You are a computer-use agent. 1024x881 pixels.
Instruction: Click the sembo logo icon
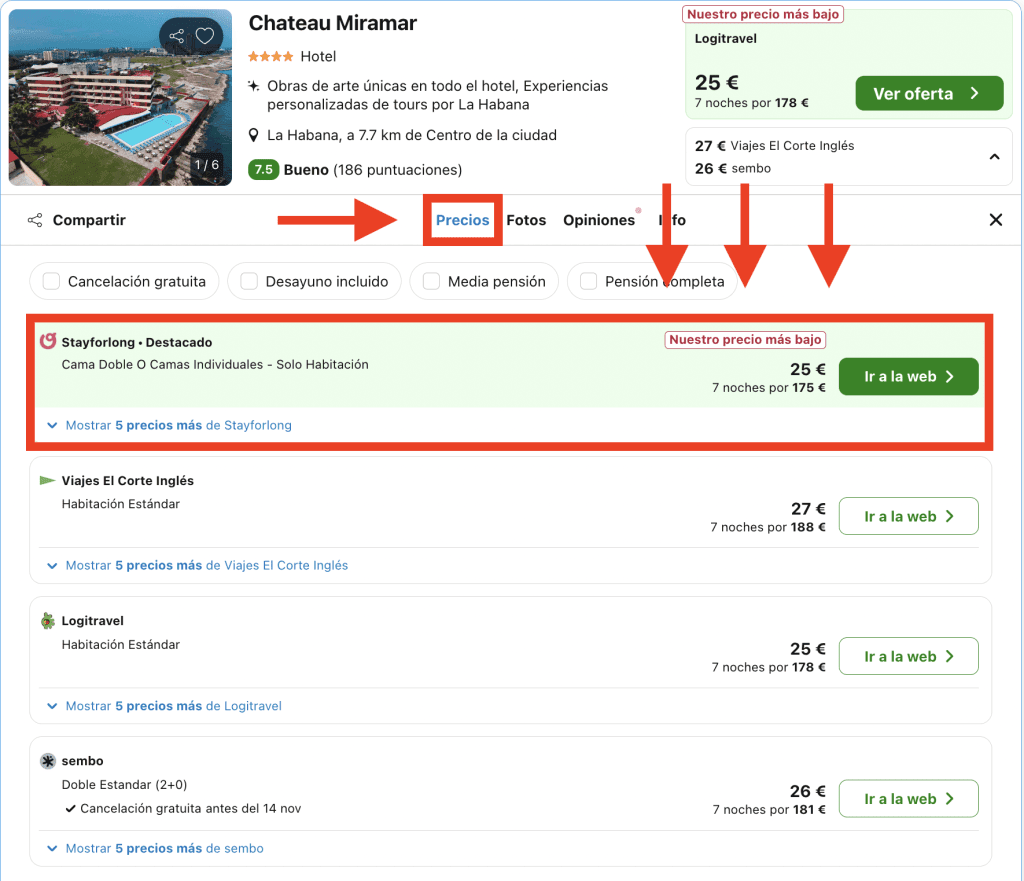pos(48,761)
